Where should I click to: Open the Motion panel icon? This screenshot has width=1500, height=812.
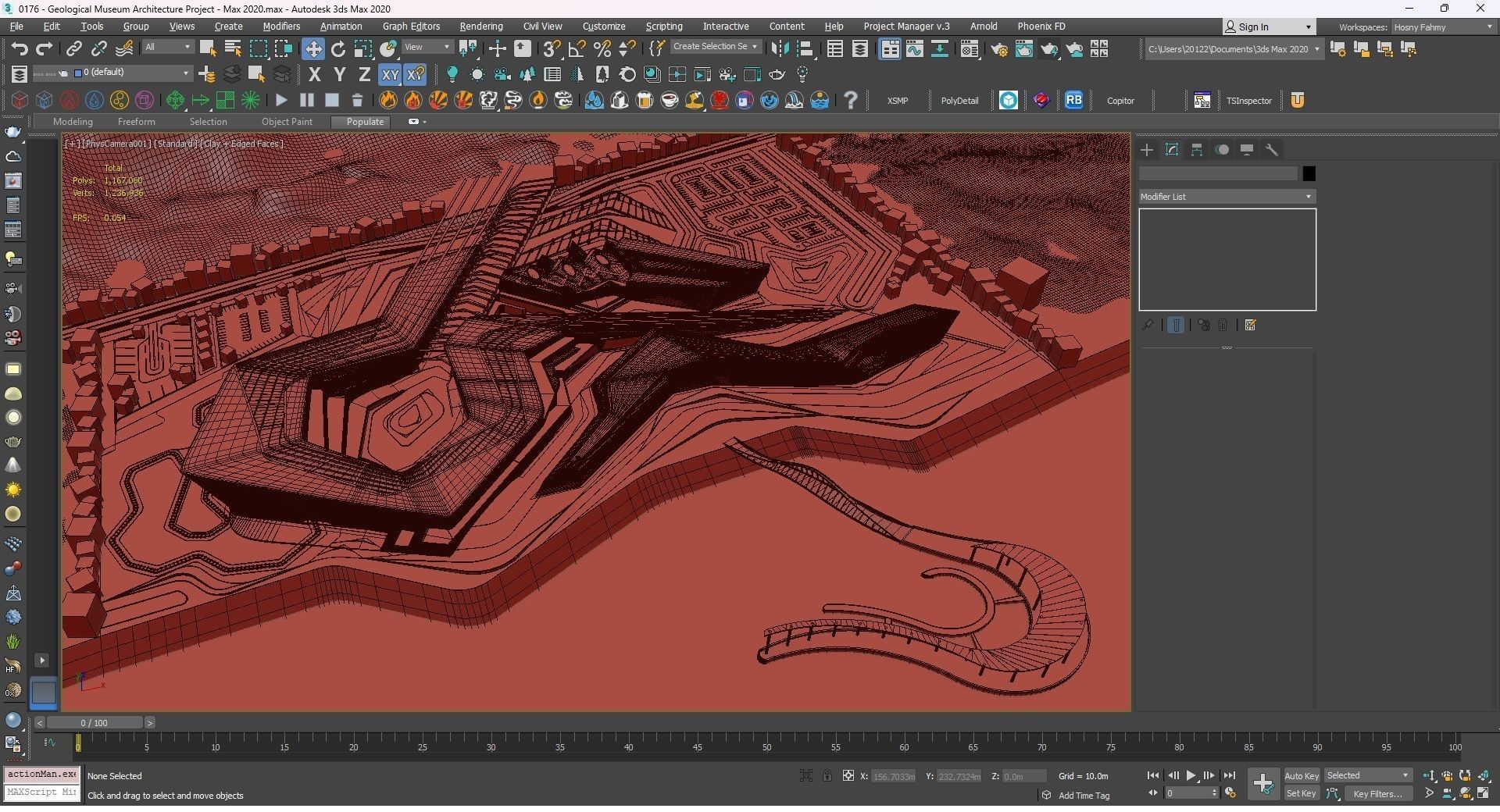[x=1222, y=150]
